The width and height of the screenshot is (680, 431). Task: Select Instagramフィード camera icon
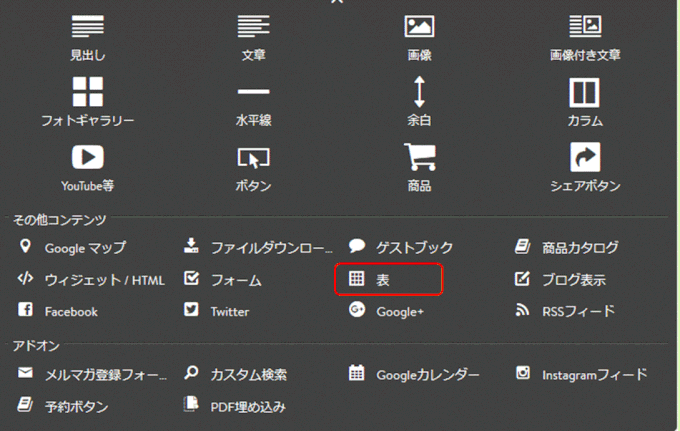tap(523, 372)
